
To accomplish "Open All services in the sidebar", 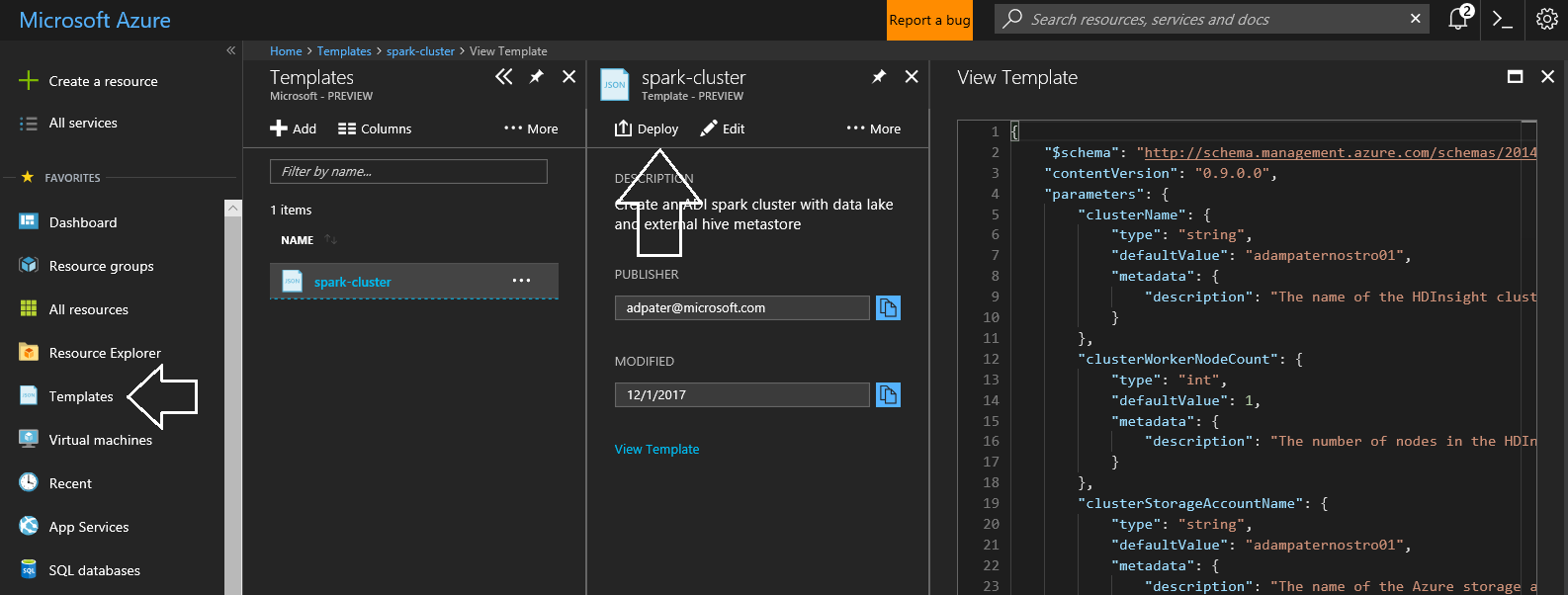I will pyautogui.click(x=83, y=123).
